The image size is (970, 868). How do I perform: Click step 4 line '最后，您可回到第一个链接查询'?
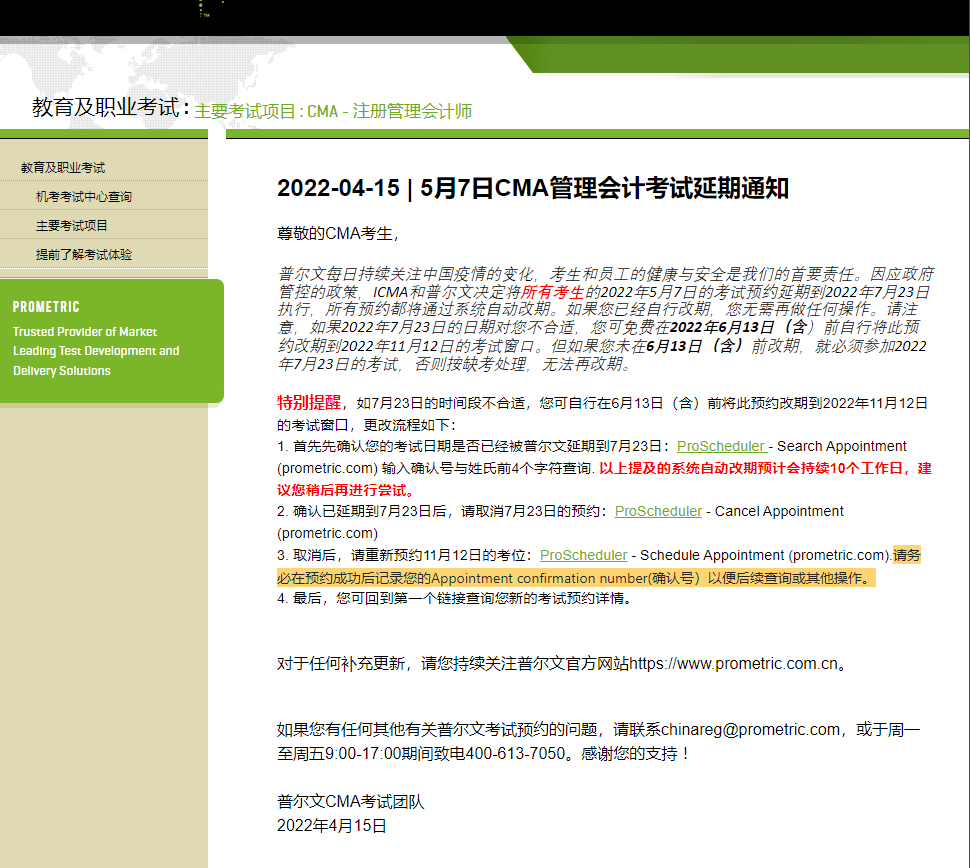tap(454, 598)
